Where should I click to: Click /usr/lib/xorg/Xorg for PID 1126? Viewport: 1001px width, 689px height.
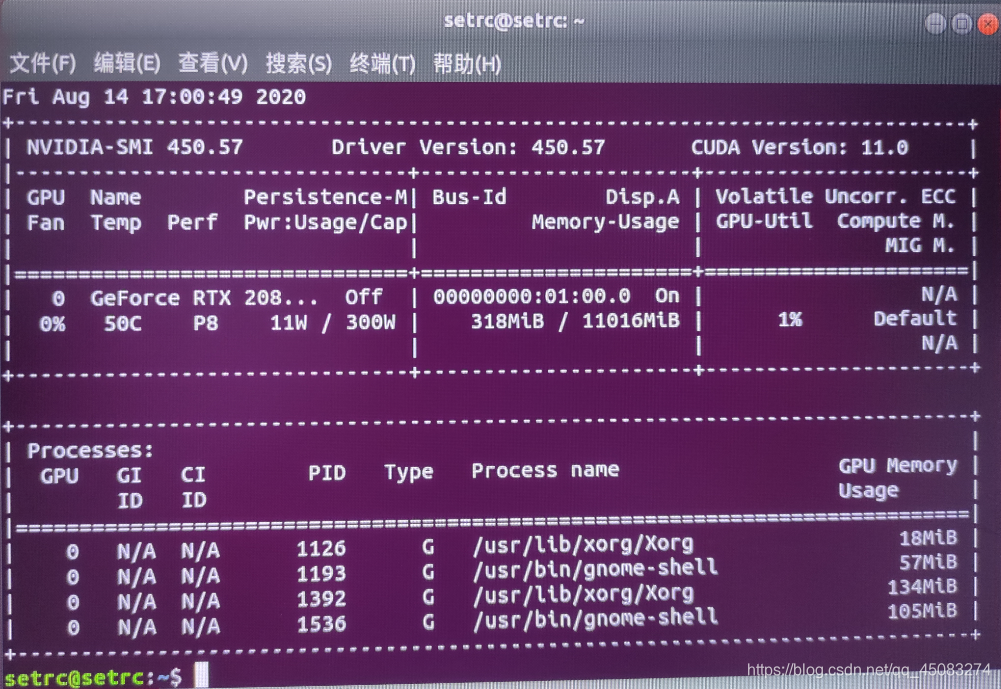coord(583,544)
